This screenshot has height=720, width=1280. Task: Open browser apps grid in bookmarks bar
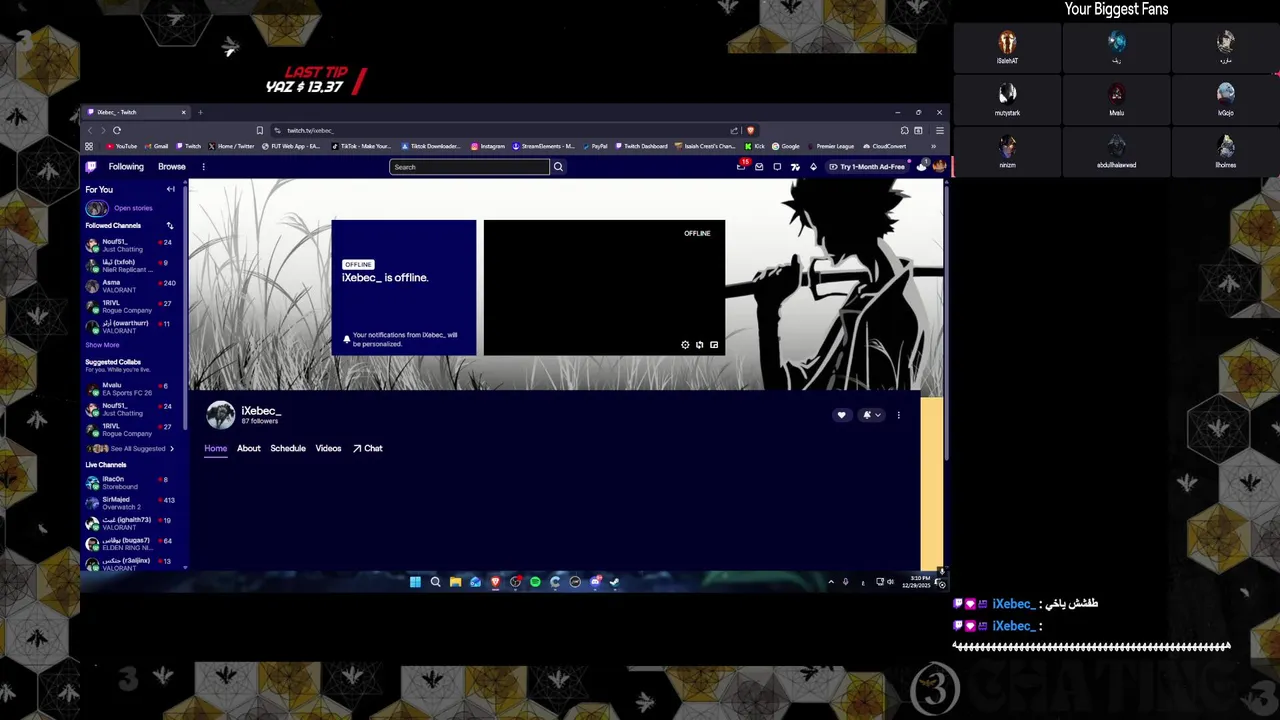tap(89, 146)
